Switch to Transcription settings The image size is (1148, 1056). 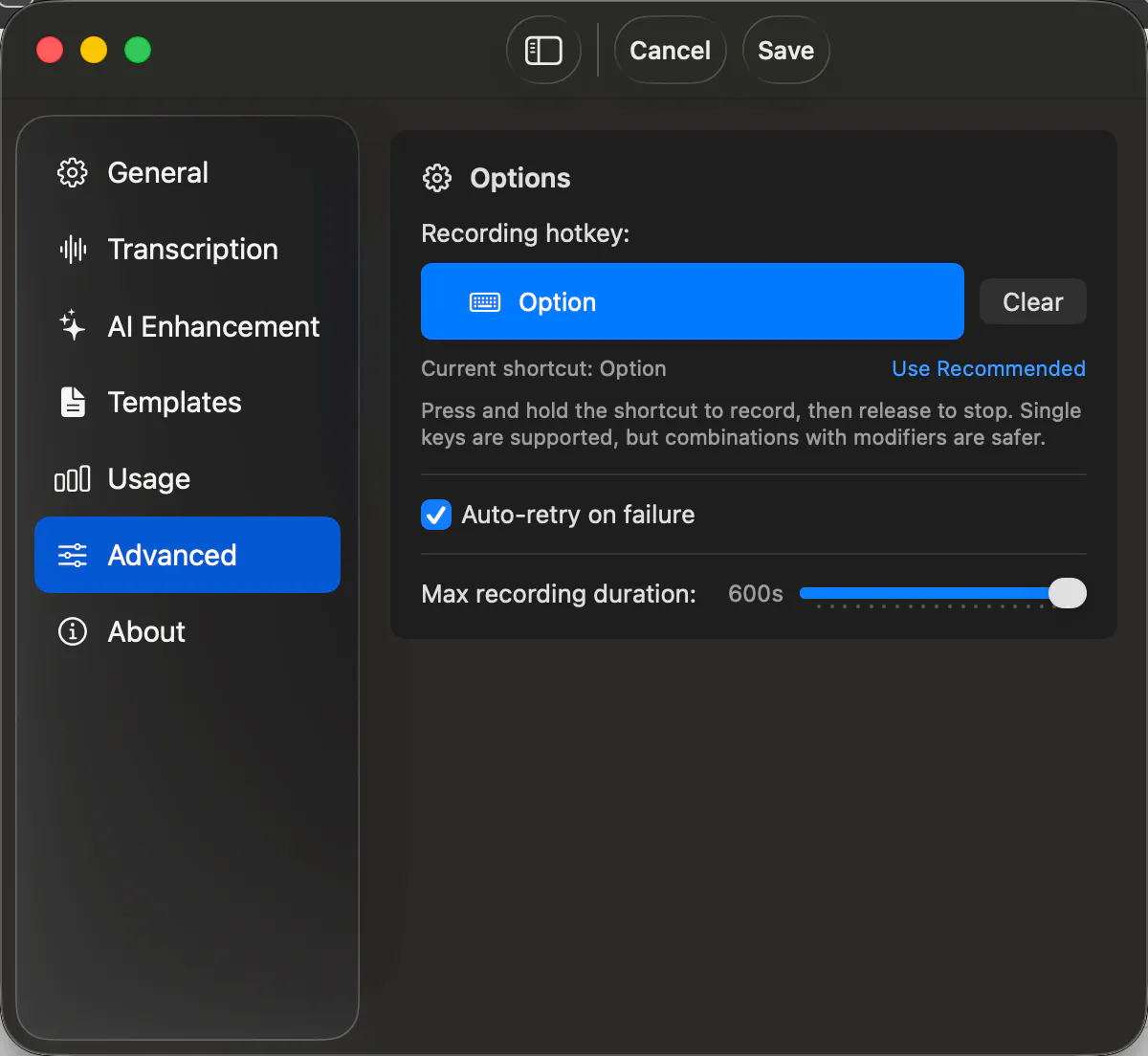(188, 250)
